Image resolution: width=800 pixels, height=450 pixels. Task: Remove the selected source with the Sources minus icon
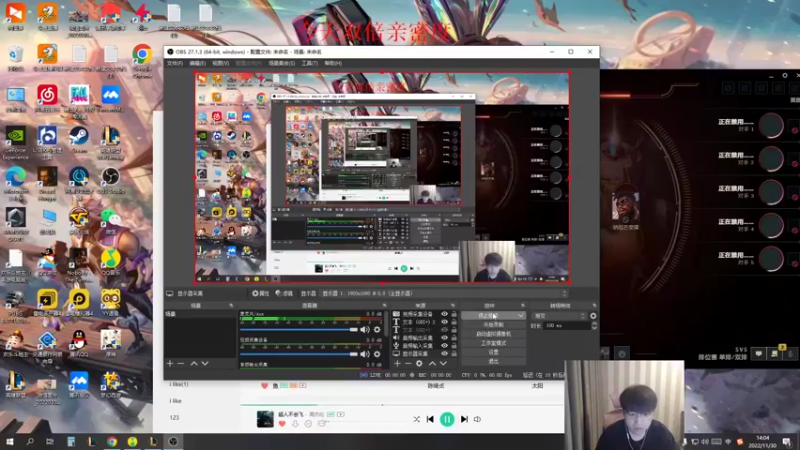click(x=408, y=363)
